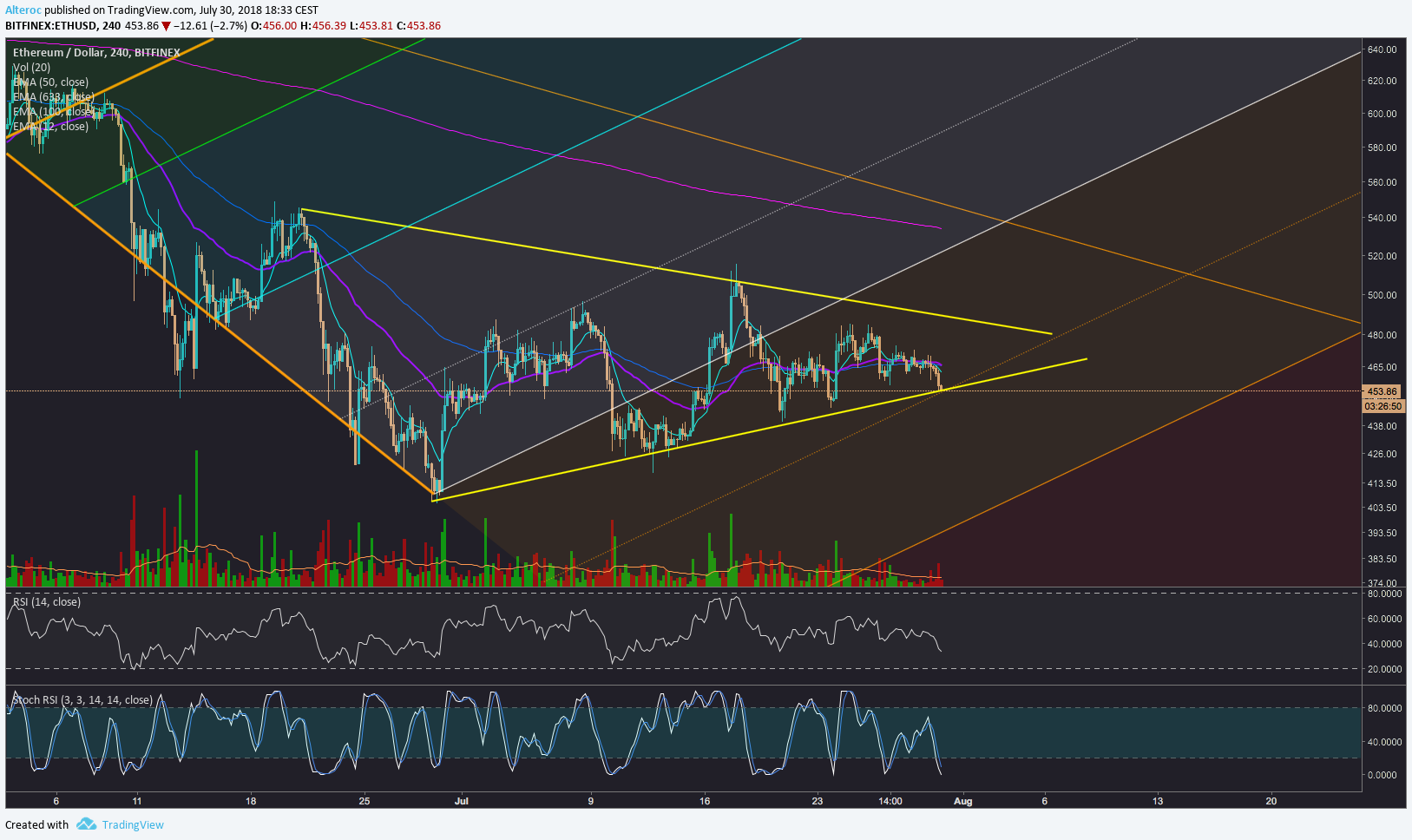Click the 13 date label on time axis
Screen dimensions: 1412x840
pos(1158,801)
